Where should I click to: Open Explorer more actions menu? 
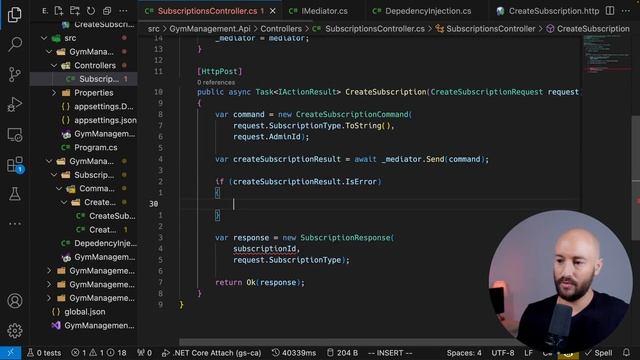[x=123, y=11]
